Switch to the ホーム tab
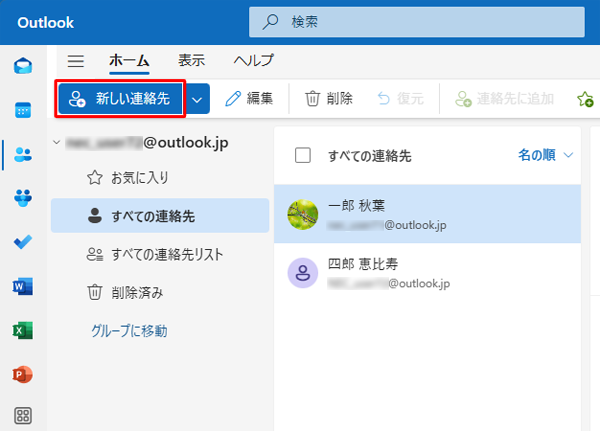This screenshot has width=600, height=431. coord(129,60)
